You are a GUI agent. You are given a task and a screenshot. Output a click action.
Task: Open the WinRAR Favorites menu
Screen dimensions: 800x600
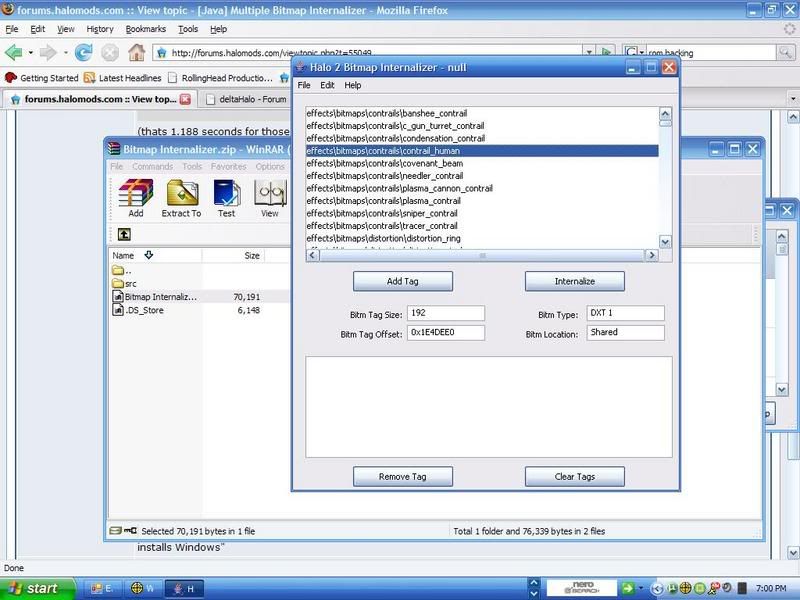(229, 166)
